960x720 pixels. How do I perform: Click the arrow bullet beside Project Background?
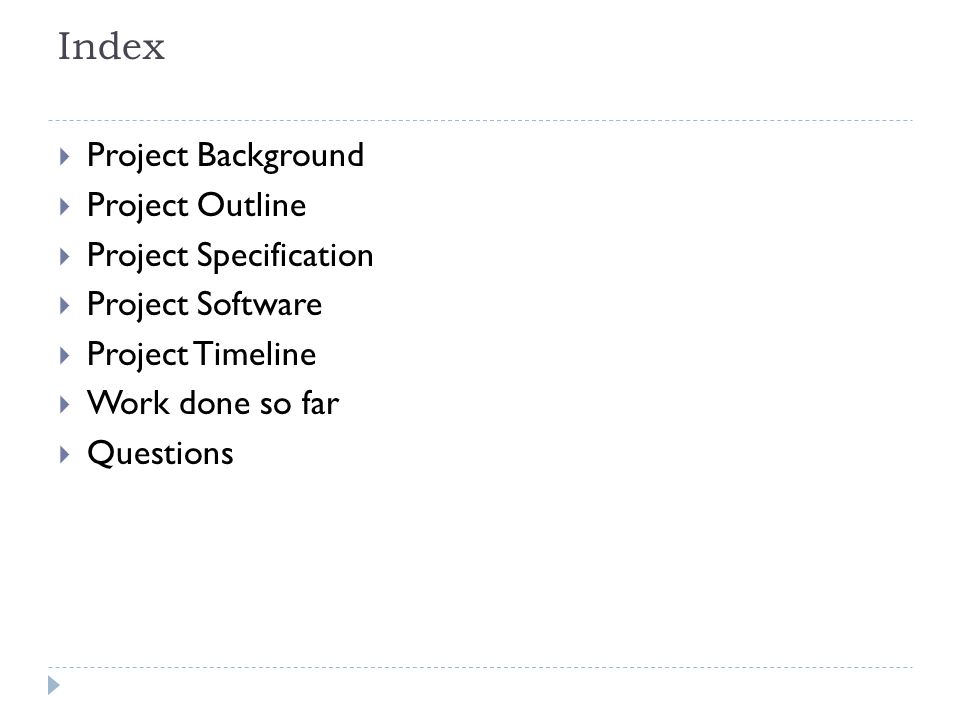[64, 157]
